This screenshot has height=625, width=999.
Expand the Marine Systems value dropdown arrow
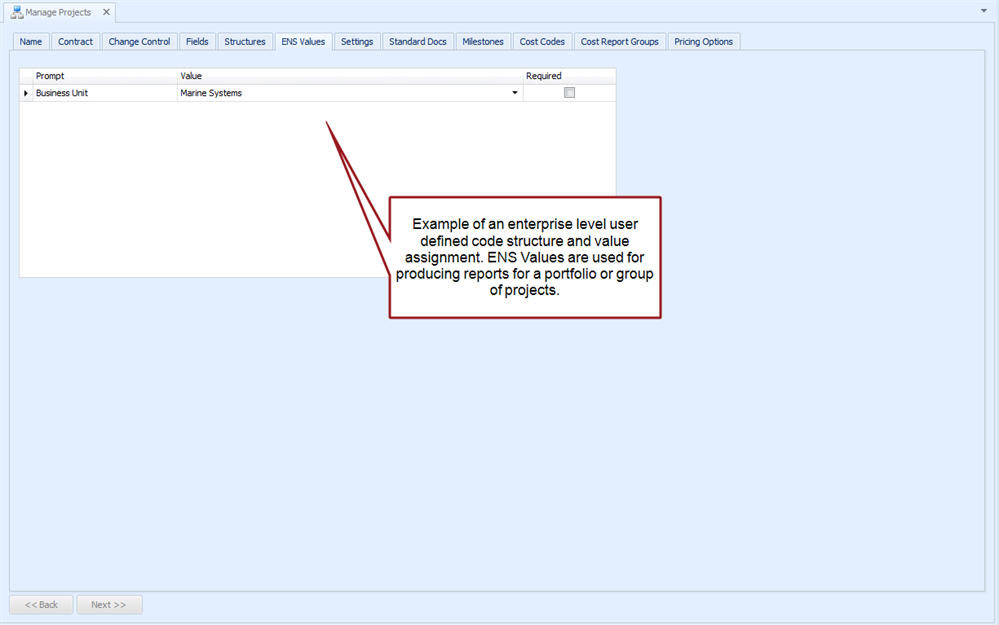click(x=515, y=93)
